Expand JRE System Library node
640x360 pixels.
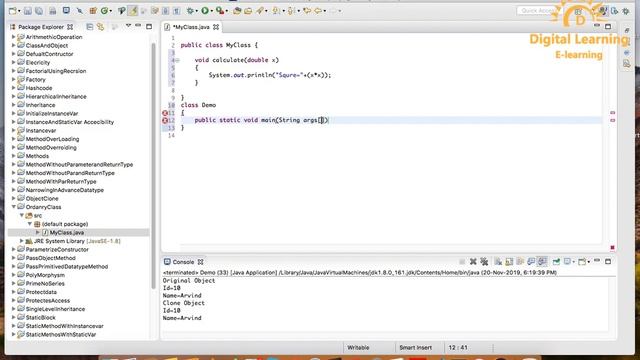coord(22,241)
